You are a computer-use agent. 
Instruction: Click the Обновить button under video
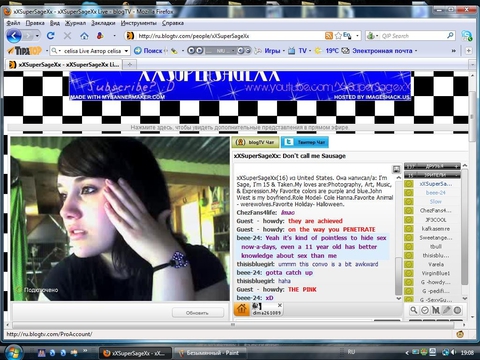[197, 313]
